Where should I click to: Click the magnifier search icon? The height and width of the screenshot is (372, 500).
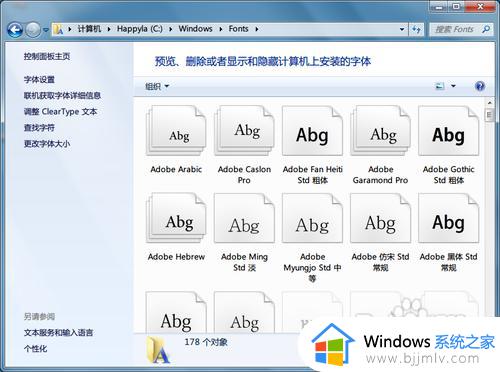(486, 29)
